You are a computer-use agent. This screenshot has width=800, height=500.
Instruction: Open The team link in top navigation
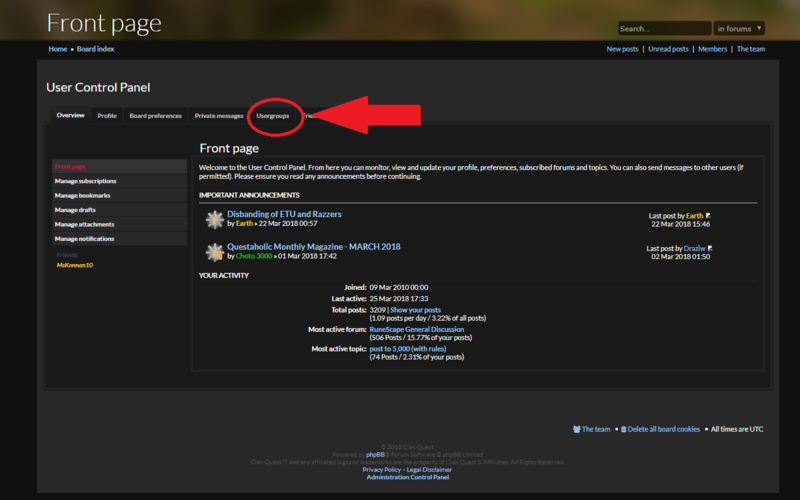click(x=751, y=49)
